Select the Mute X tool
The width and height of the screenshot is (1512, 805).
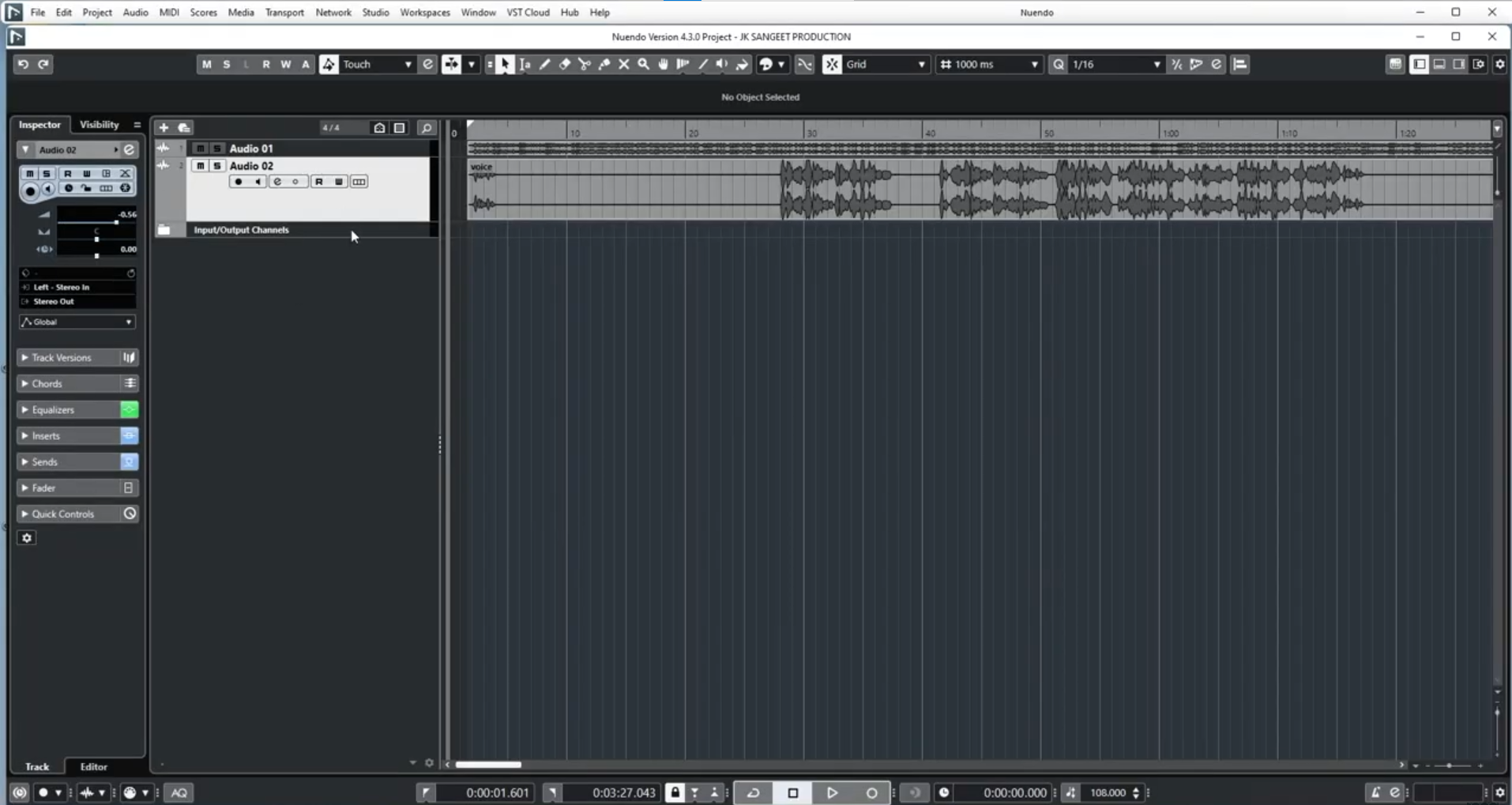coord(623,65)
